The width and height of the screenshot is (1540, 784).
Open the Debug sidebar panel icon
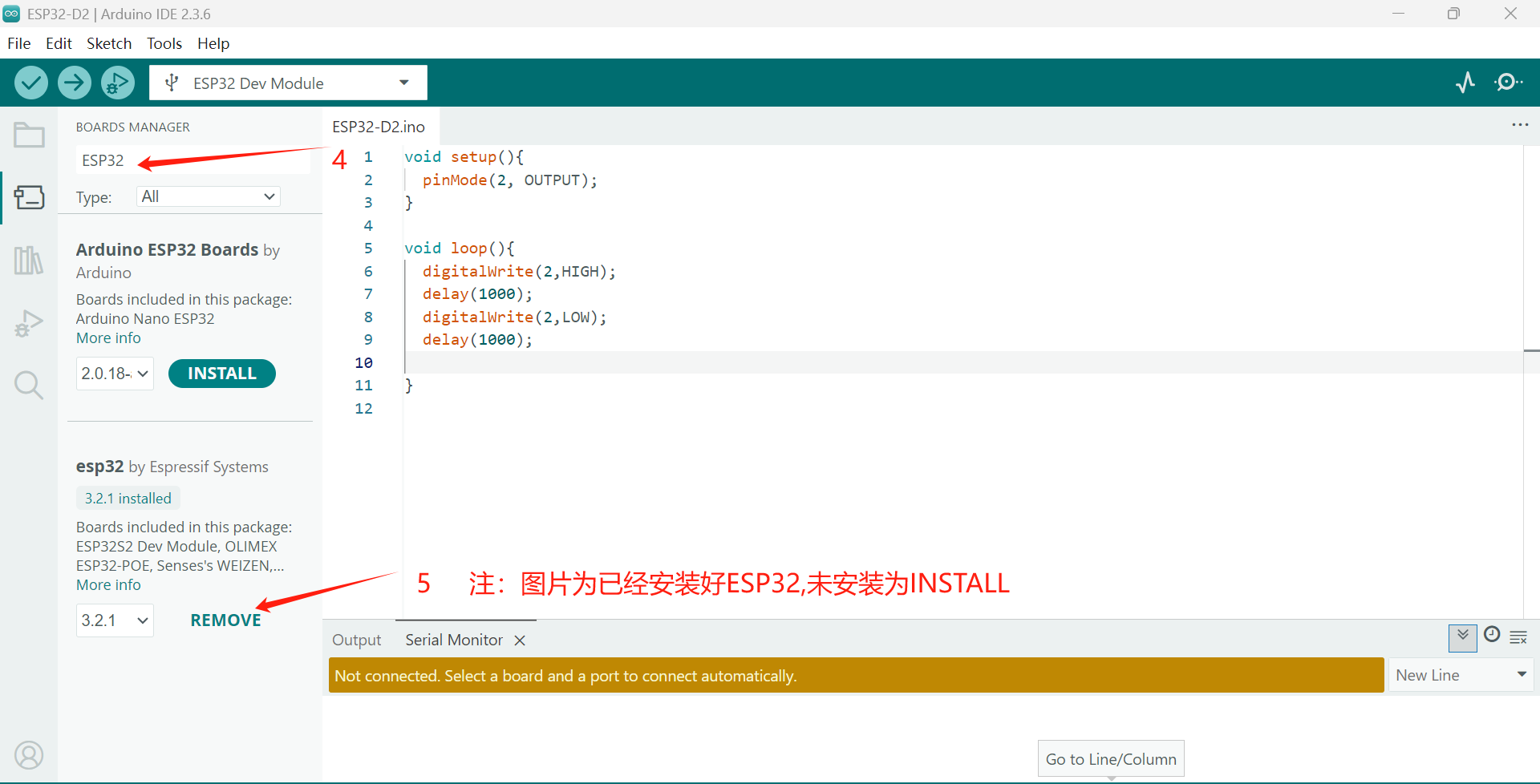coord(29,323)
